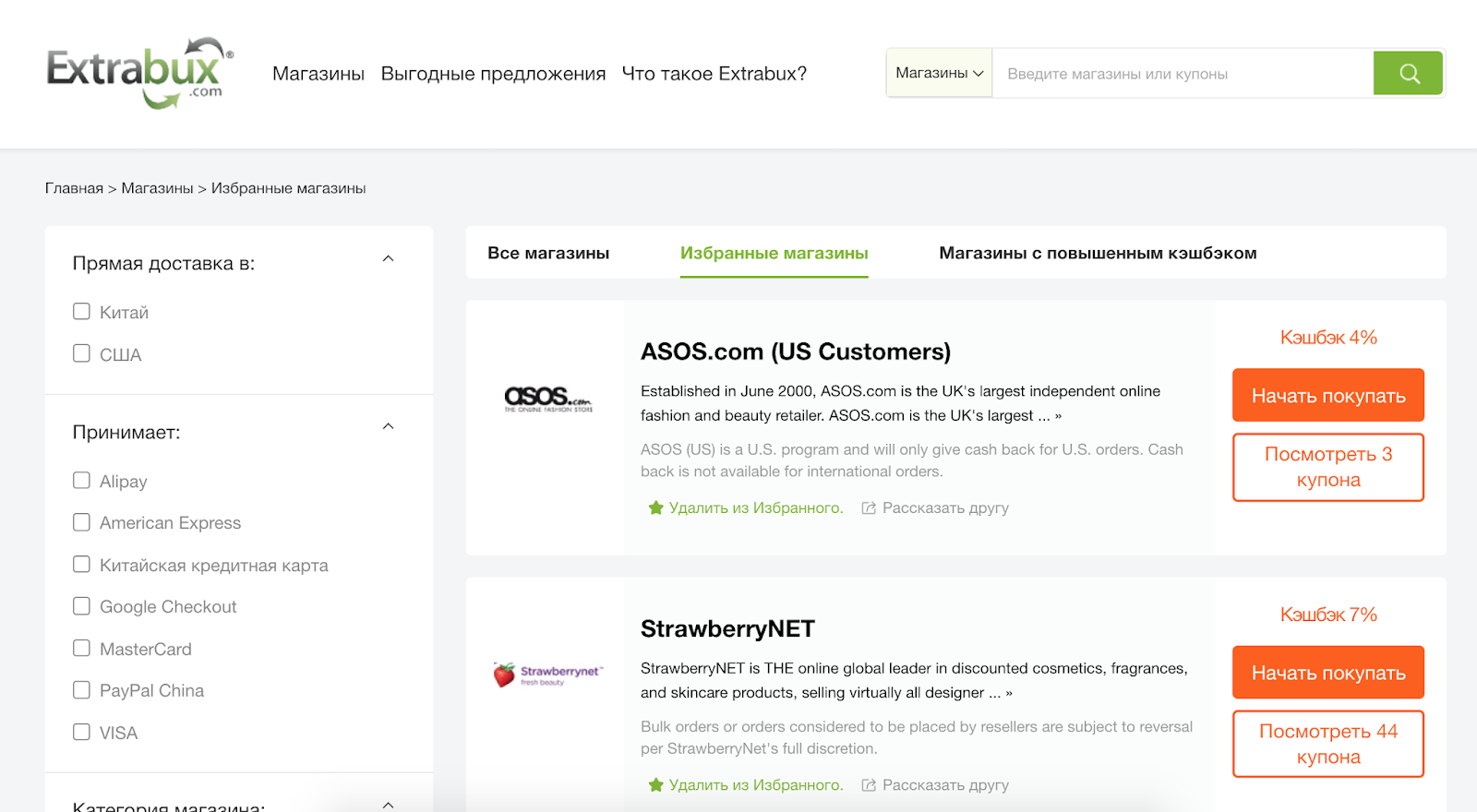Go to Магазины in breadcrumb
This screenshot has width=1477, height=812.
(157, 188)
